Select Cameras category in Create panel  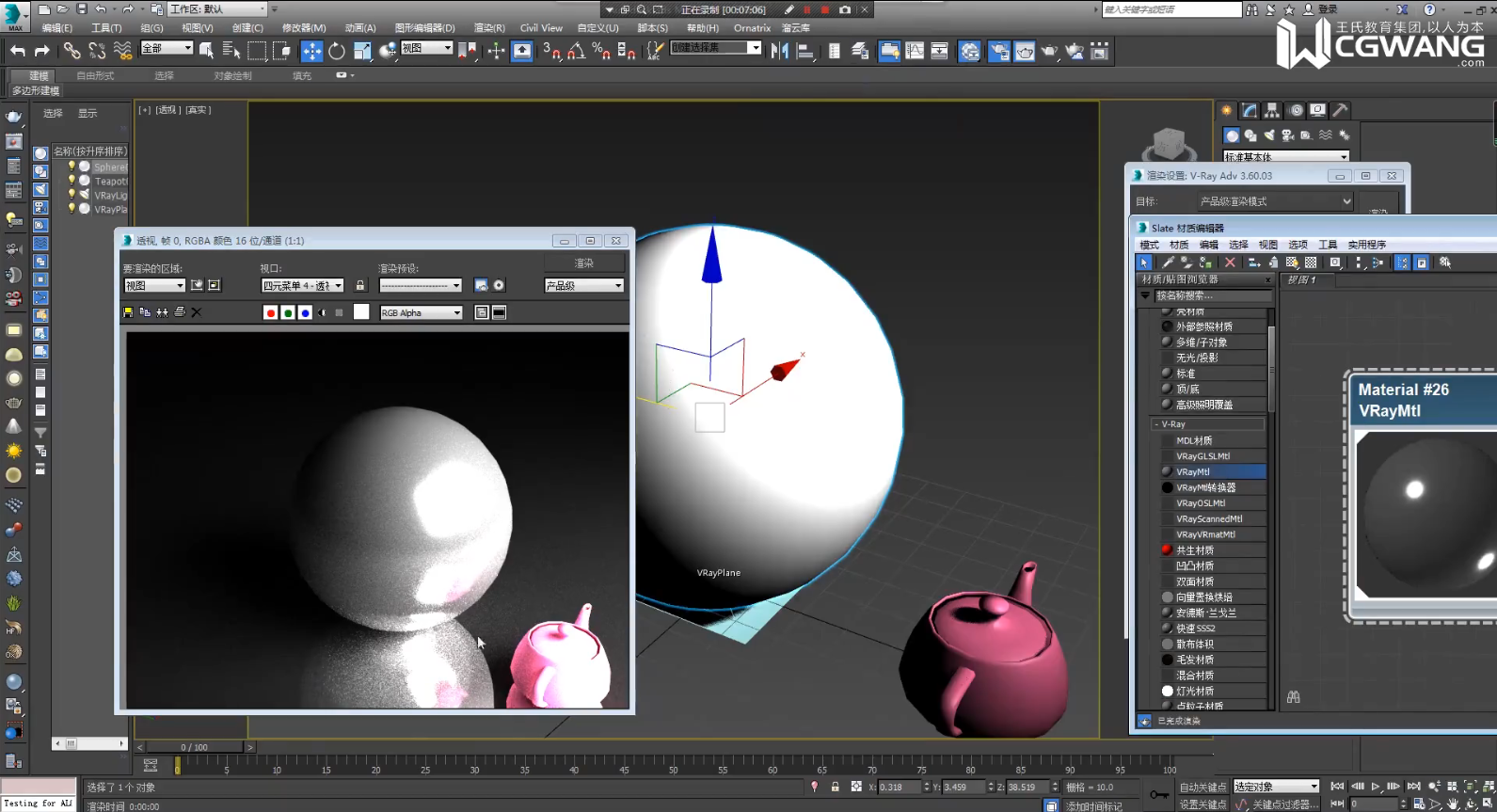pyautogui.click(x=1288, y=135)
